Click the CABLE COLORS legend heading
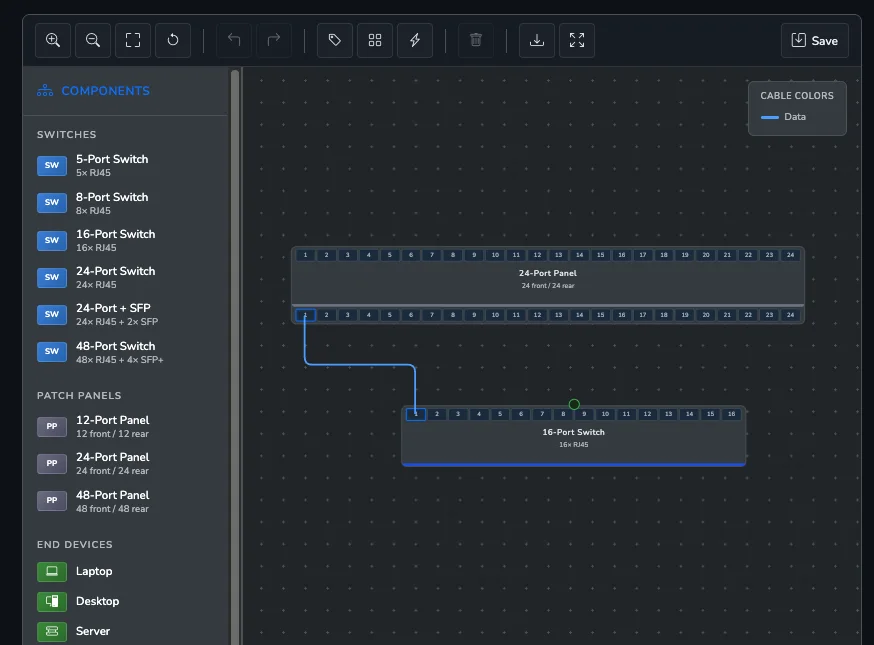 (x=797, y=96)
